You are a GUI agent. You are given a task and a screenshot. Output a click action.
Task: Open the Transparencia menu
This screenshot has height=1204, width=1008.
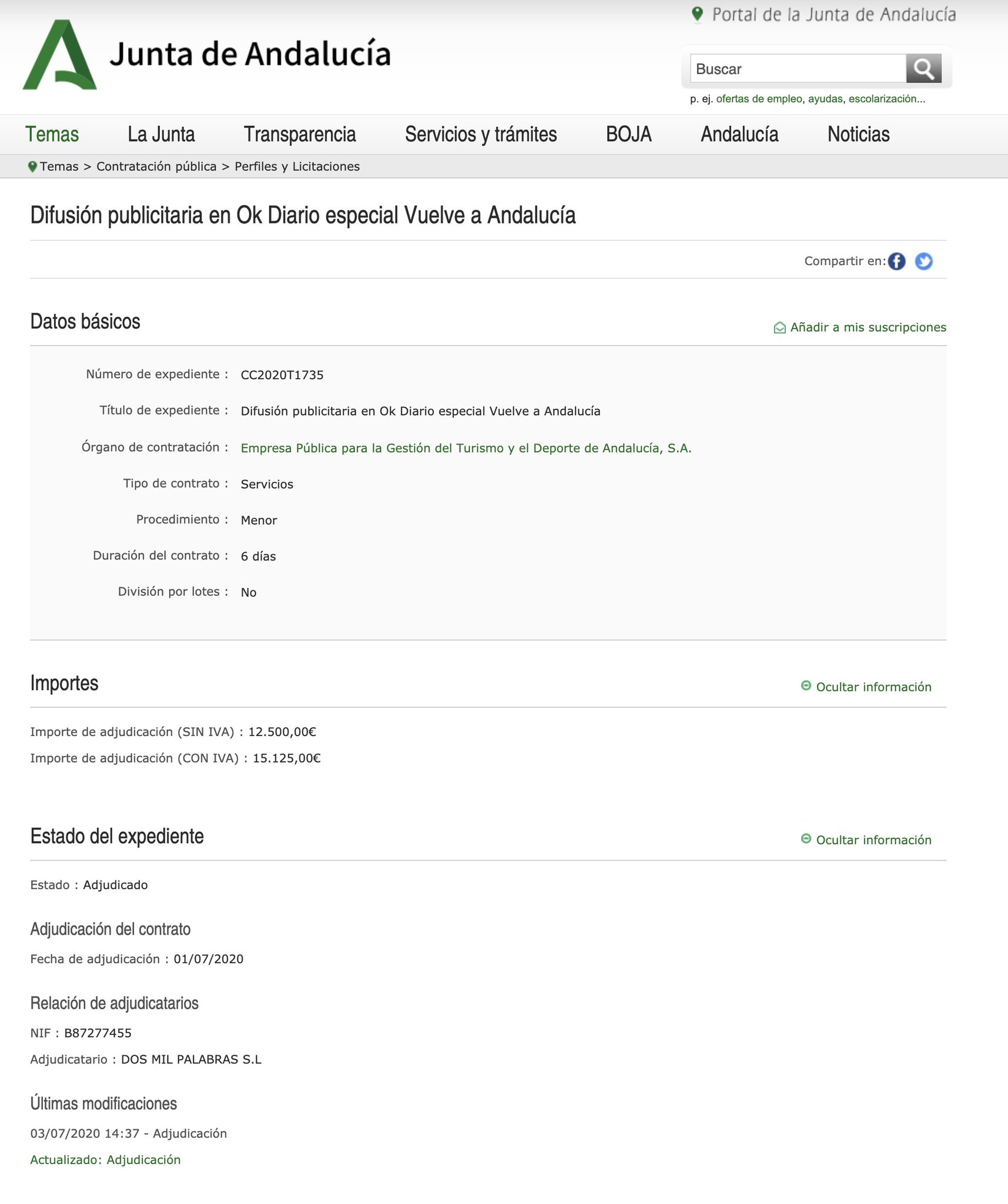[300, 134]
